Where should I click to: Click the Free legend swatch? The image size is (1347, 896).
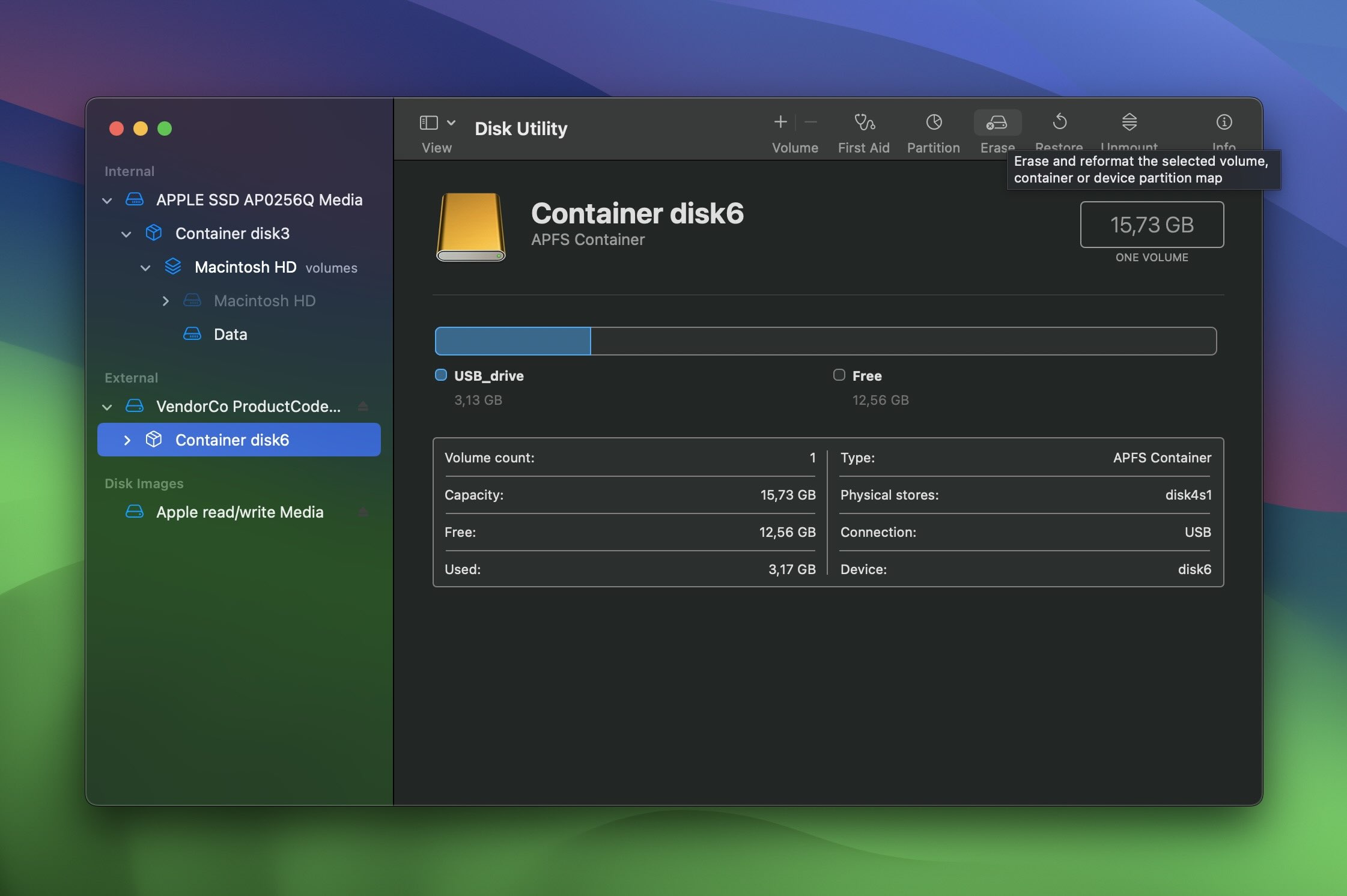[839, 375]
